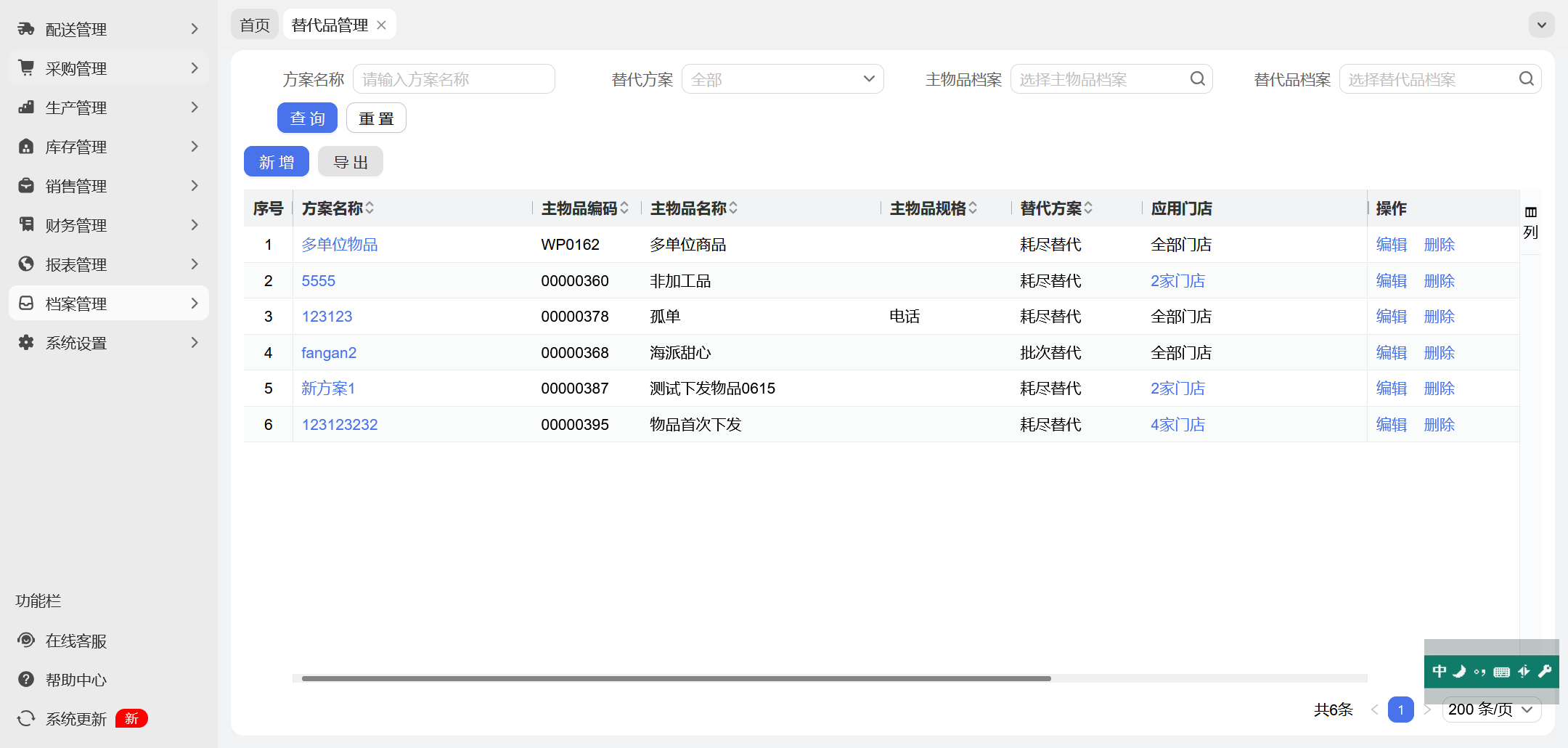This screenshot has height=748, width=1568.
Task: Delete the fangan2 row
Action: (x=1440, y=353)
